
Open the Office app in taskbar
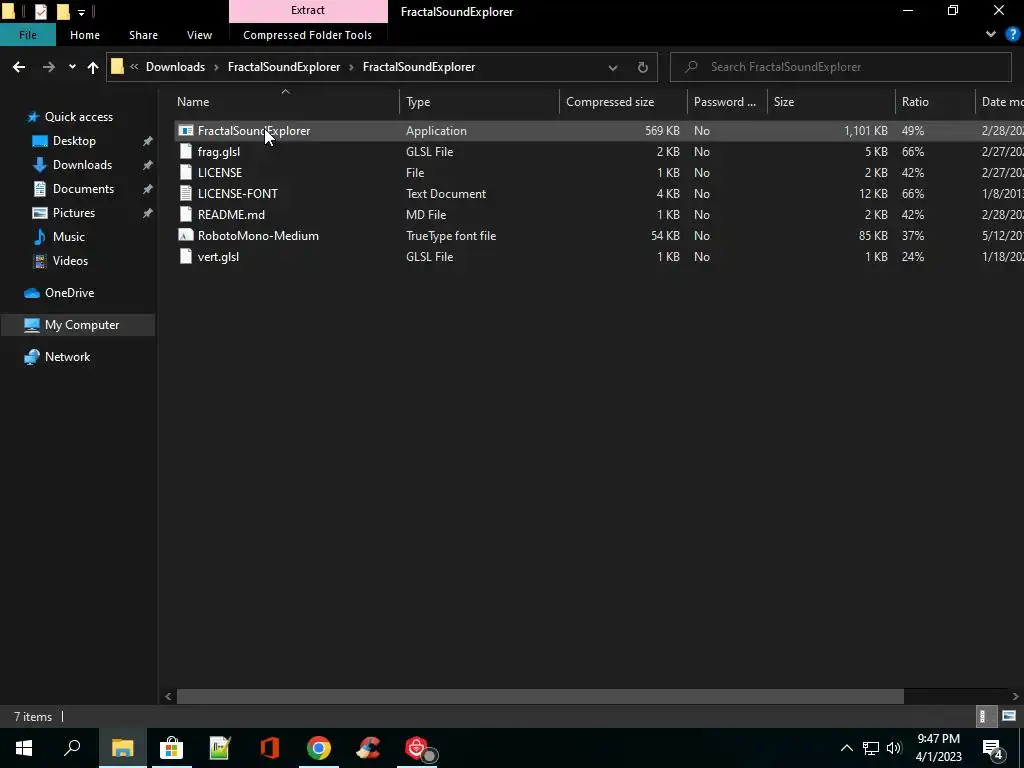270,748
